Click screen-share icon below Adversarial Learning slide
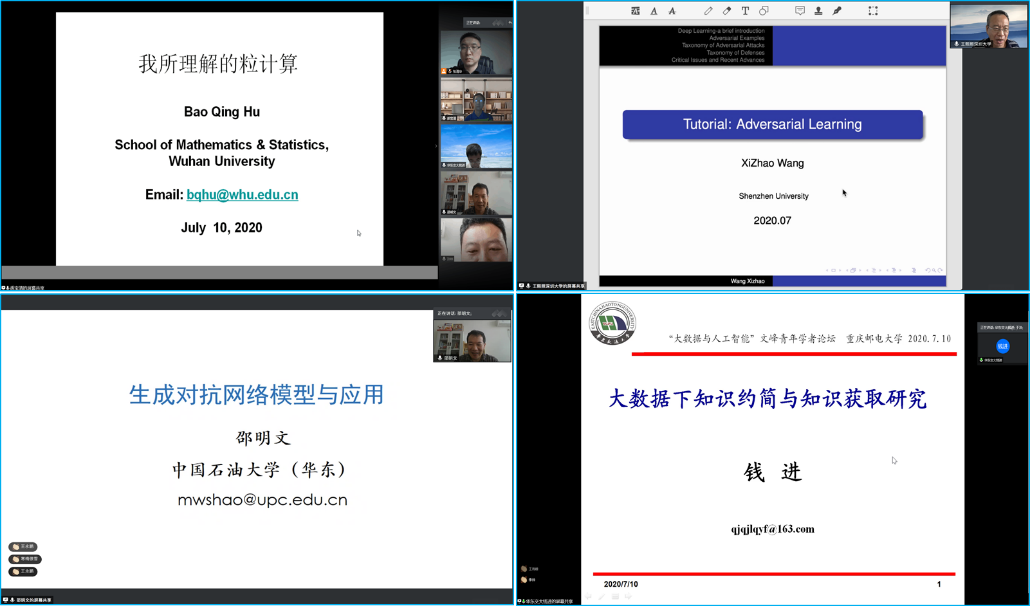The image size is (1030, 606). (522, 286)
